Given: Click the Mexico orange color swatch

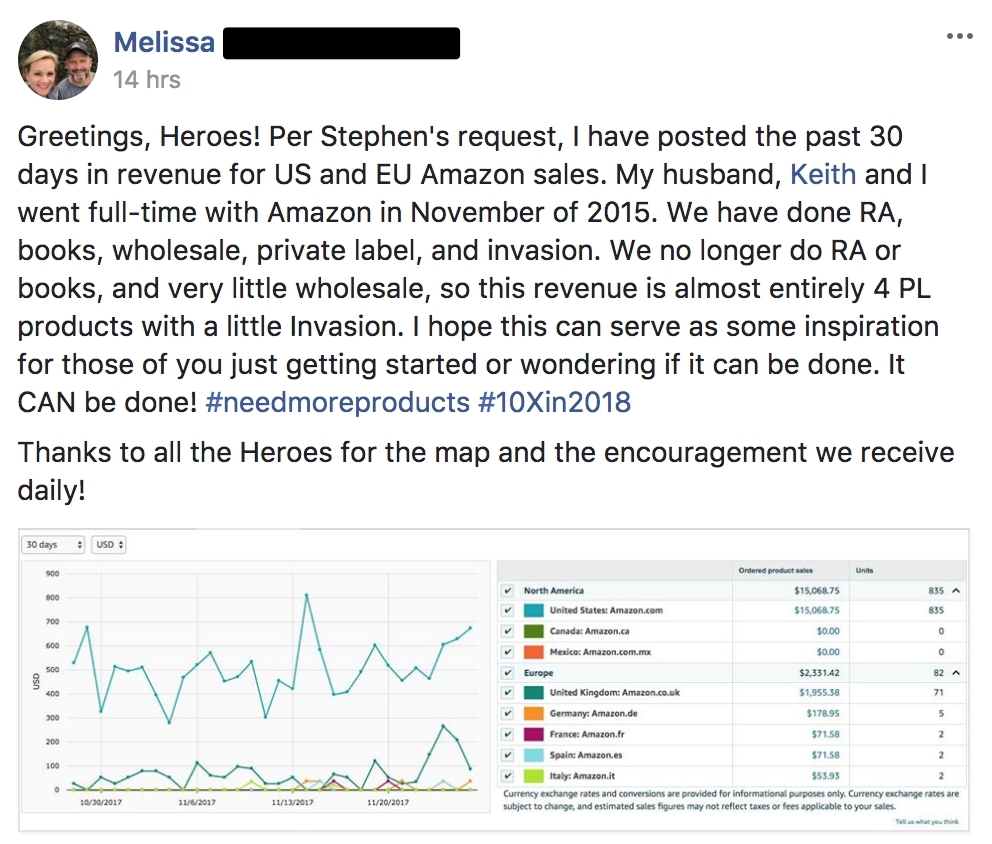Looking at the screenshot, I should (533, 652).
